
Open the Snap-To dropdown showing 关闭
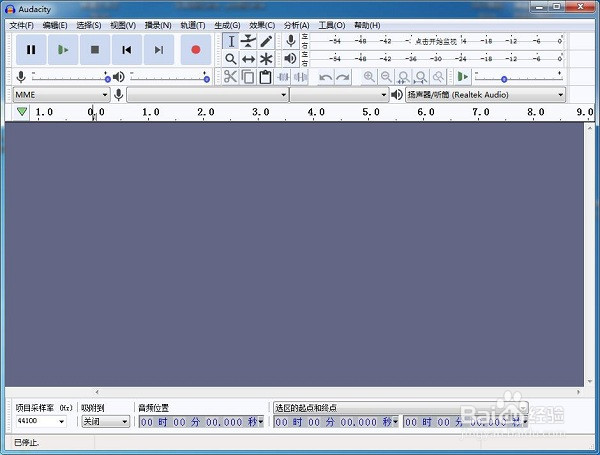point(106,421)
